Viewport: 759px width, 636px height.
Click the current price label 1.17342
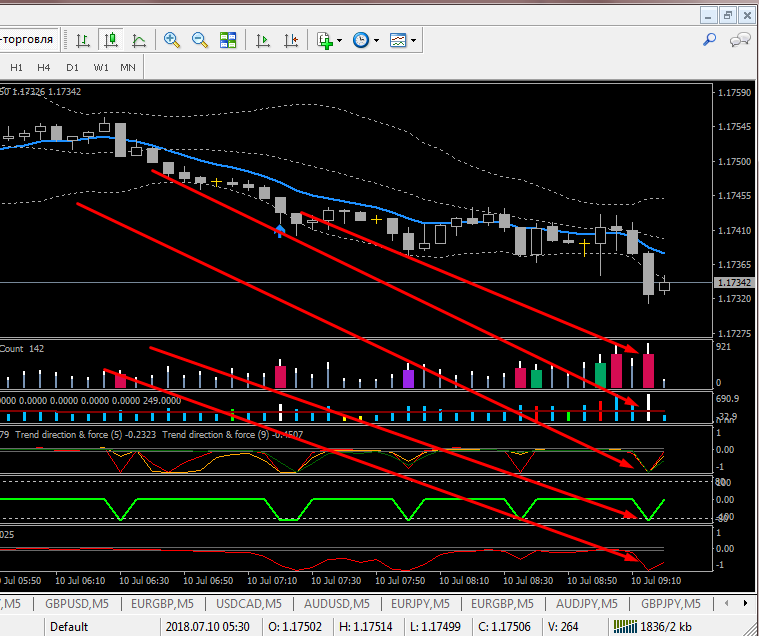pyautogui.click(x=734, y=283)
